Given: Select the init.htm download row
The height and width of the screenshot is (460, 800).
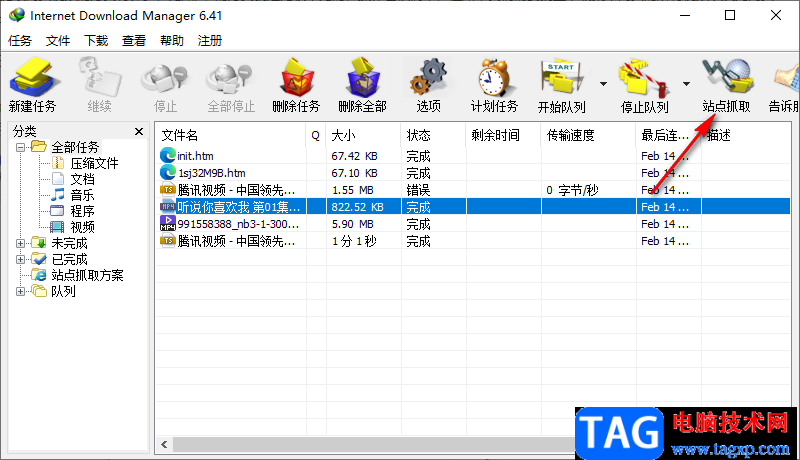Looking at the screenshot, I should coord(473,156).
